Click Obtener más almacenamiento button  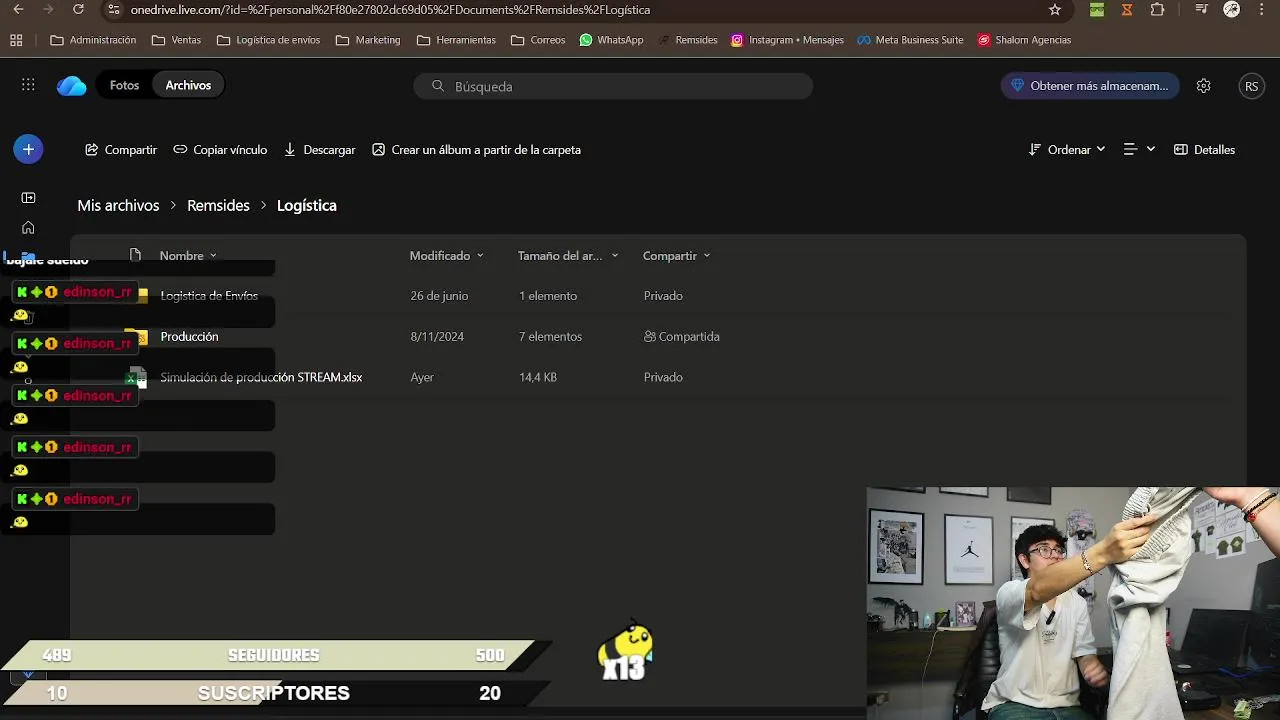(1090, 86)
